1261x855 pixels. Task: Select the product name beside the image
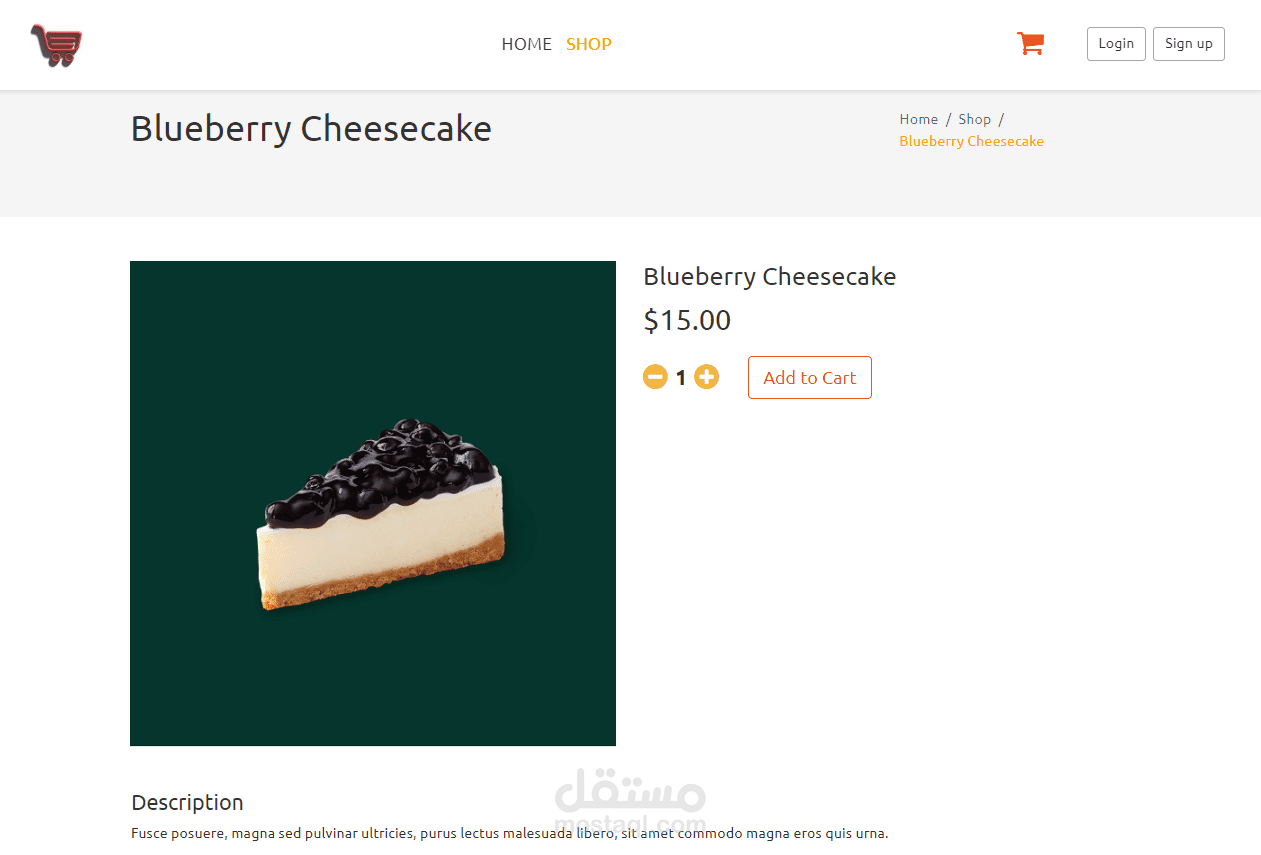tap(769, 277)
